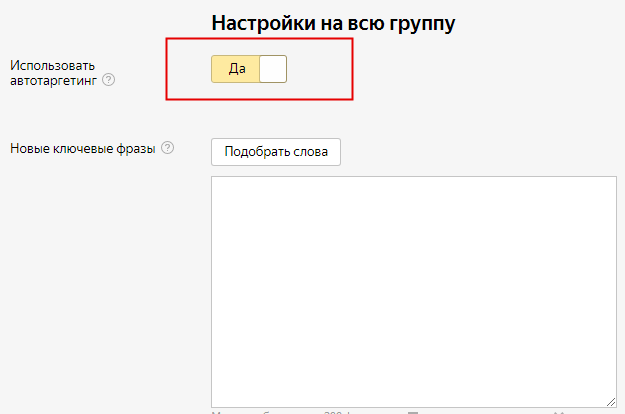Grab the resize handle of the phrases textarea
This screenshot has height=414, width=625.
[610, 400]
